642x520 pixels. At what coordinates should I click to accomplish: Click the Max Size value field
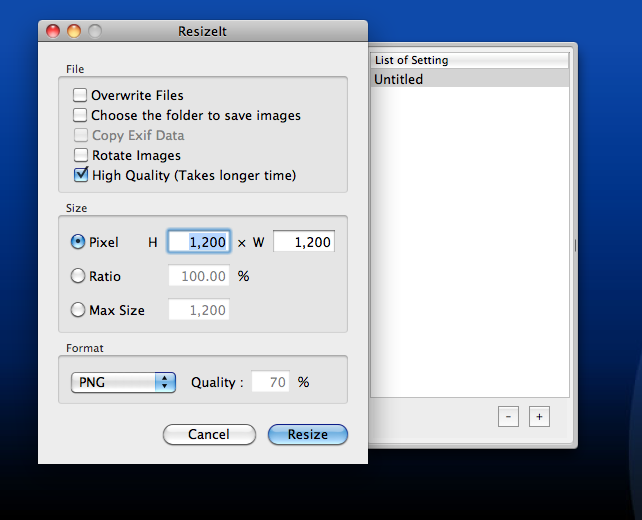point(199,310)
